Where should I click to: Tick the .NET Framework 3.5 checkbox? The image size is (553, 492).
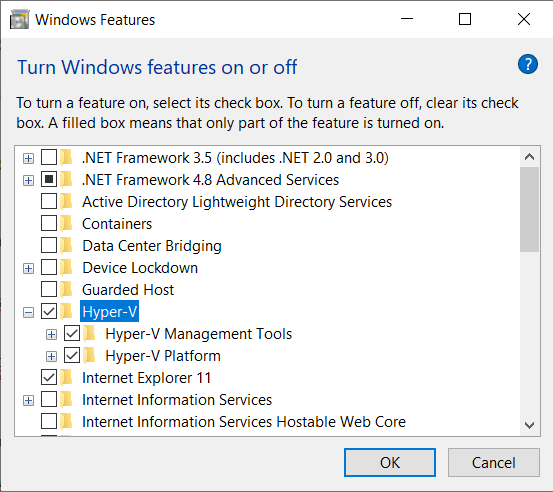point(49,158)
